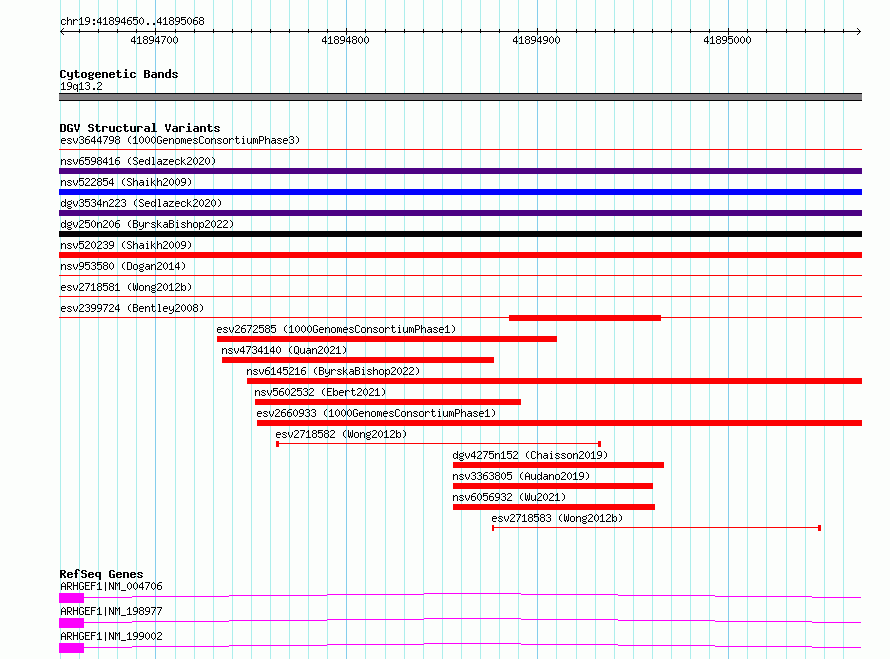Click the nsv5602532 Ebert2021 variant label

pyautogui.click(x=320, y=392)
